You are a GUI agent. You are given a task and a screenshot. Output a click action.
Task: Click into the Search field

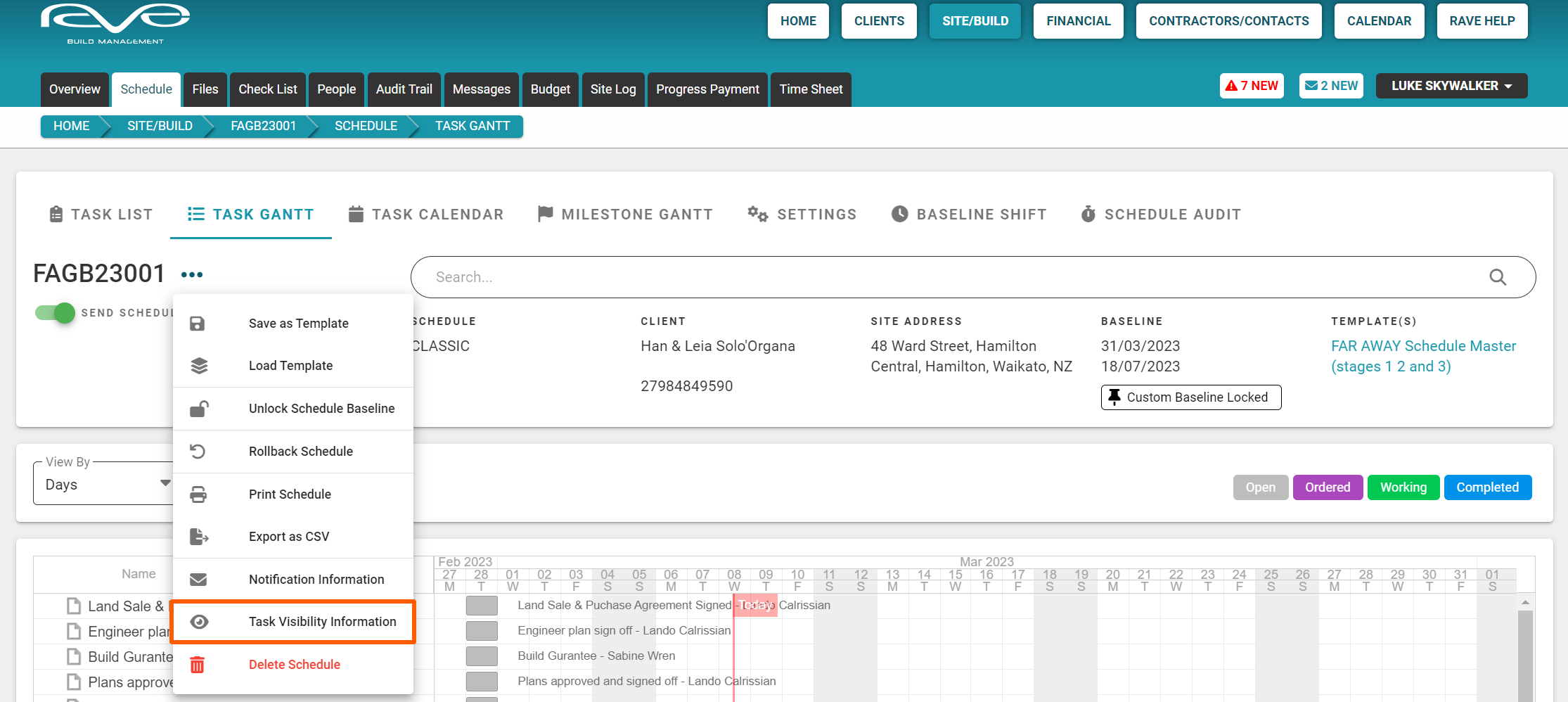click(949, 277)
